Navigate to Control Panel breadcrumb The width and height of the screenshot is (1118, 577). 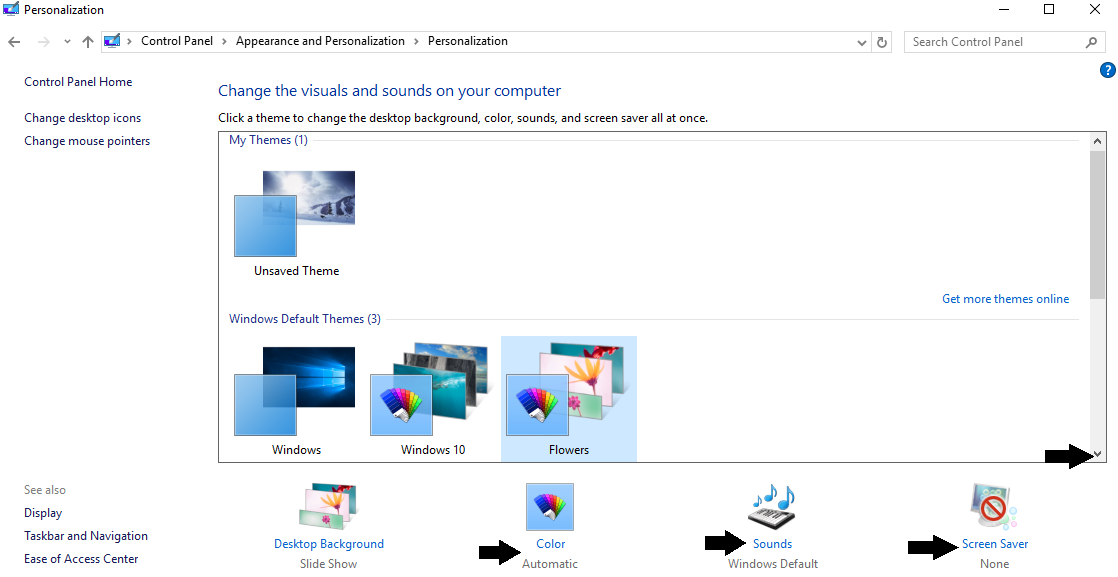(177, 42)
